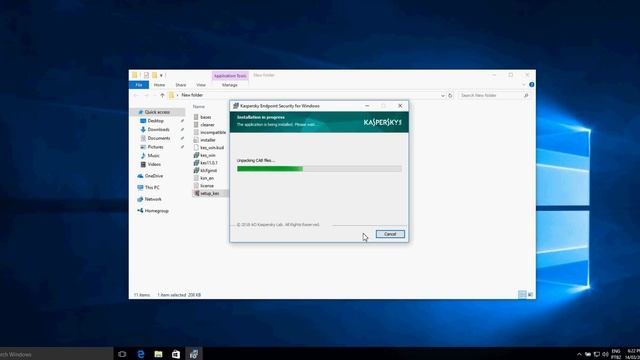The image size is (640, 360).
Task: Open File Explorer from the taskbar
Action: tap(158, 354)
